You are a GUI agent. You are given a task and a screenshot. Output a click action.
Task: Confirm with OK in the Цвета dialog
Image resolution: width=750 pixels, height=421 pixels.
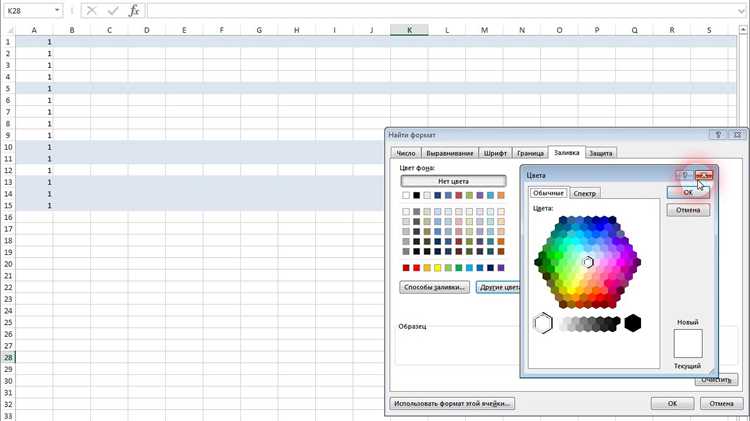(x=688, y=192)
